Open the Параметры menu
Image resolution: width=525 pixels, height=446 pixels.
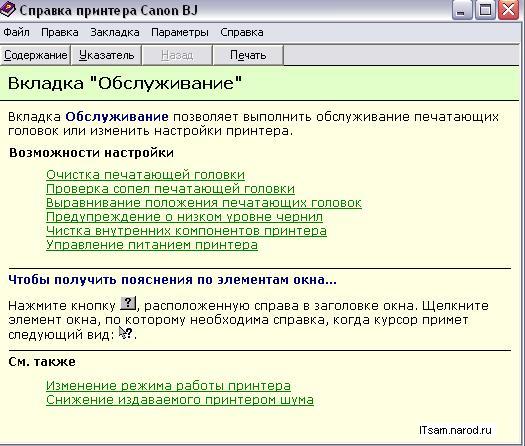180,32
